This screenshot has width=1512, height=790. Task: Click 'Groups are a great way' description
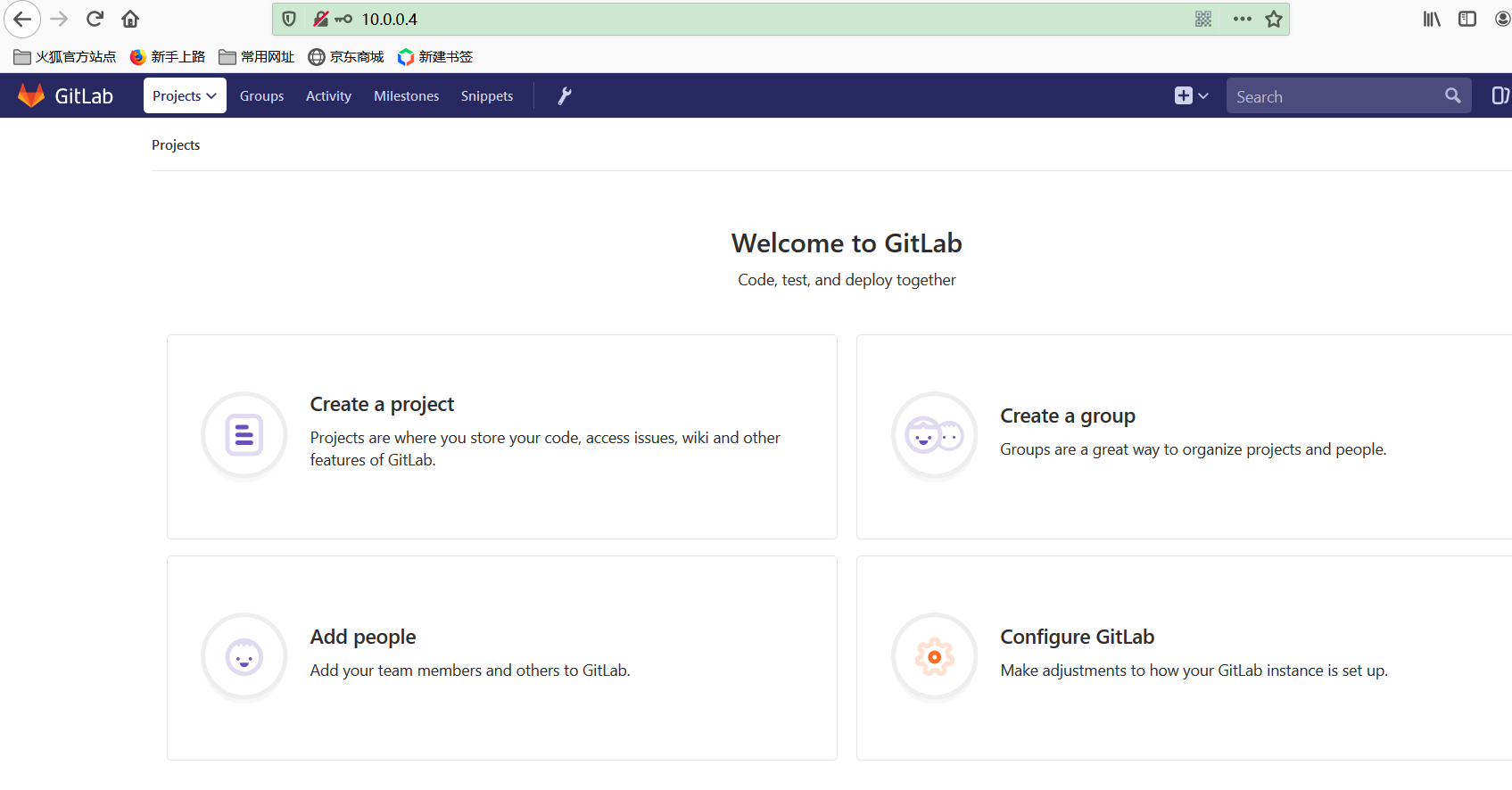(1194, 449)
